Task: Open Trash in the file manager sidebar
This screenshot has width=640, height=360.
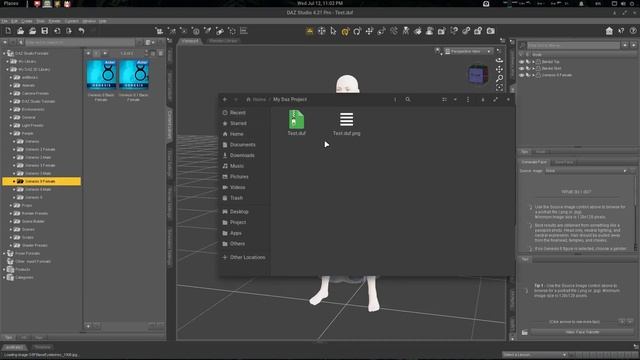Action: coord(236,198)
